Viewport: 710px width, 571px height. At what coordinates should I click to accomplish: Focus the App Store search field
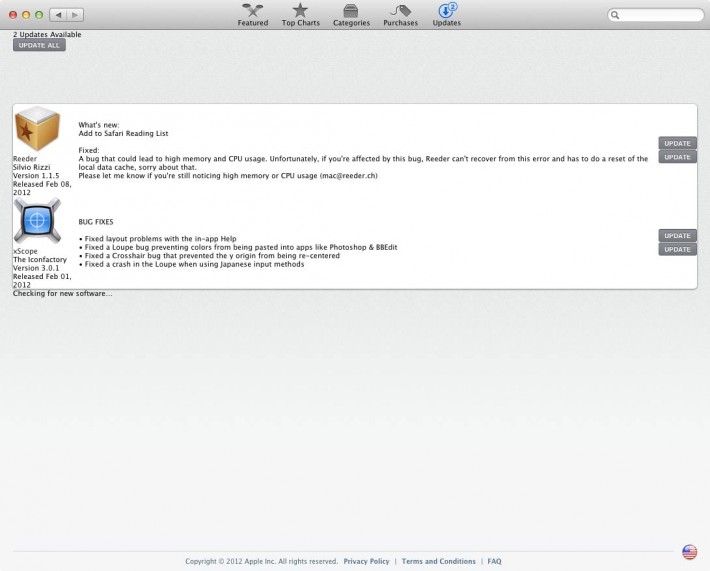pyautogui.click(x=655, y=15)
